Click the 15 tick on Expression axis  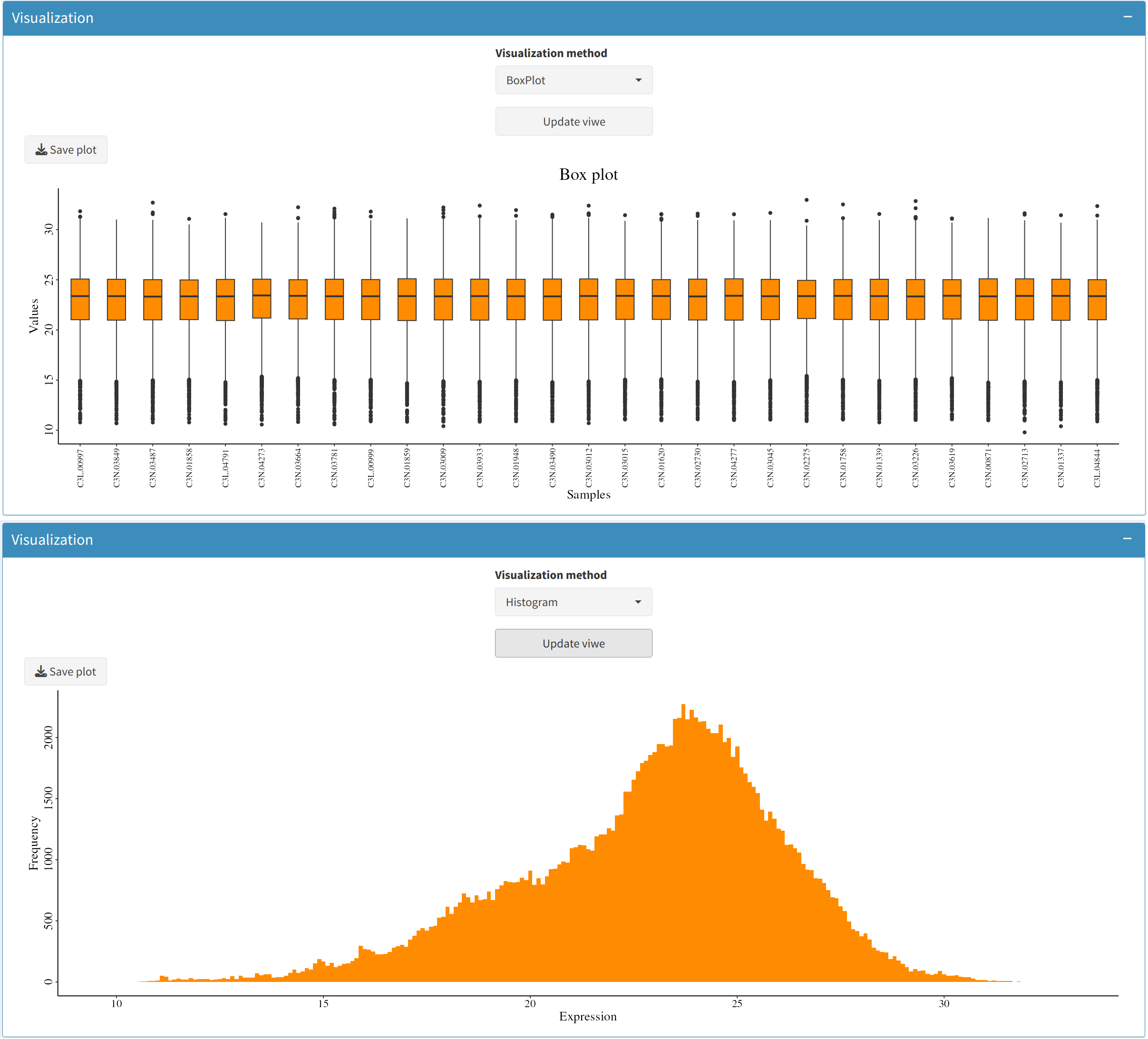[x=323, y=1004]
